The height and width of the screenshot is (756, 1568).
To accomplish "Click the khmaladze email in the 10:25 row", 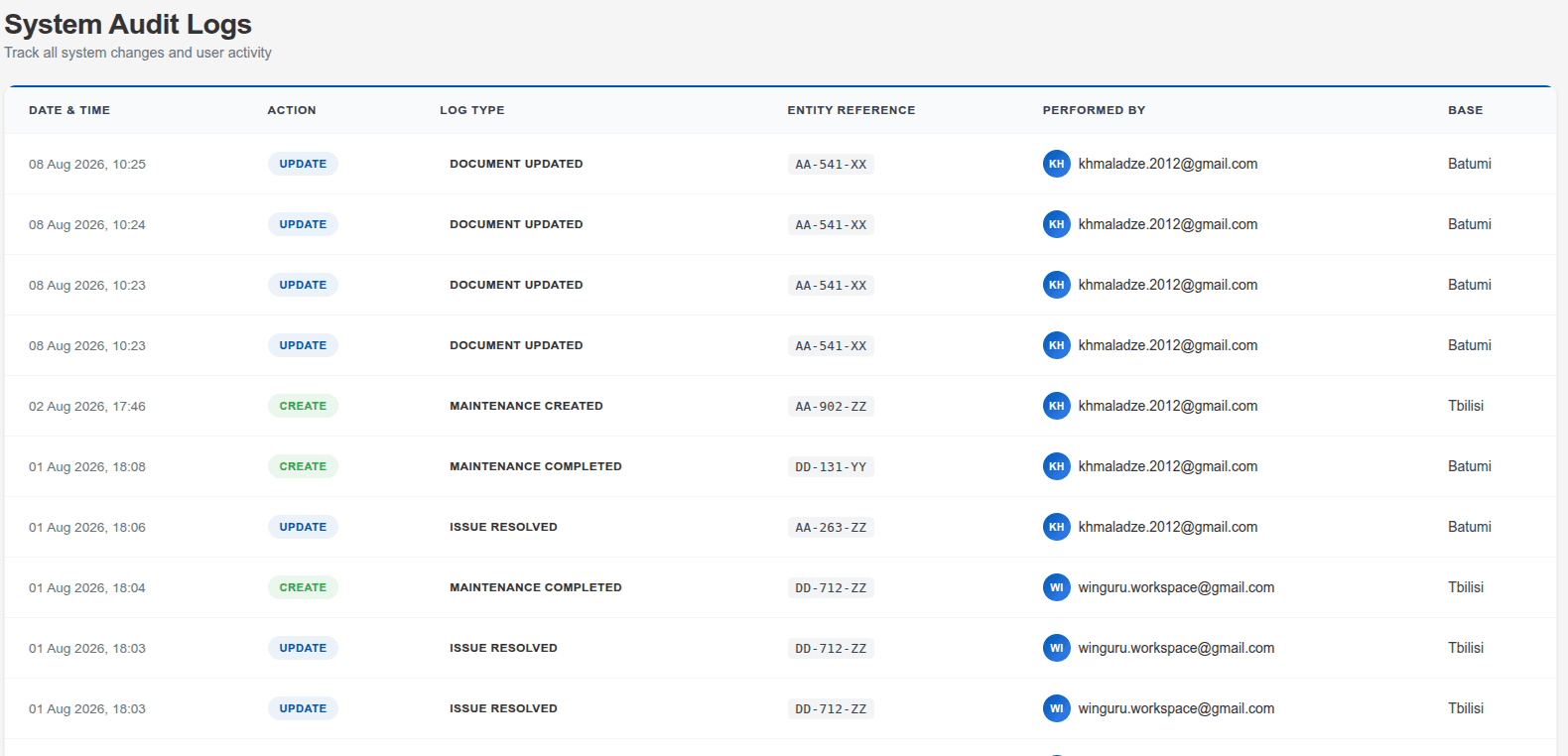I will click(1168, 164).
